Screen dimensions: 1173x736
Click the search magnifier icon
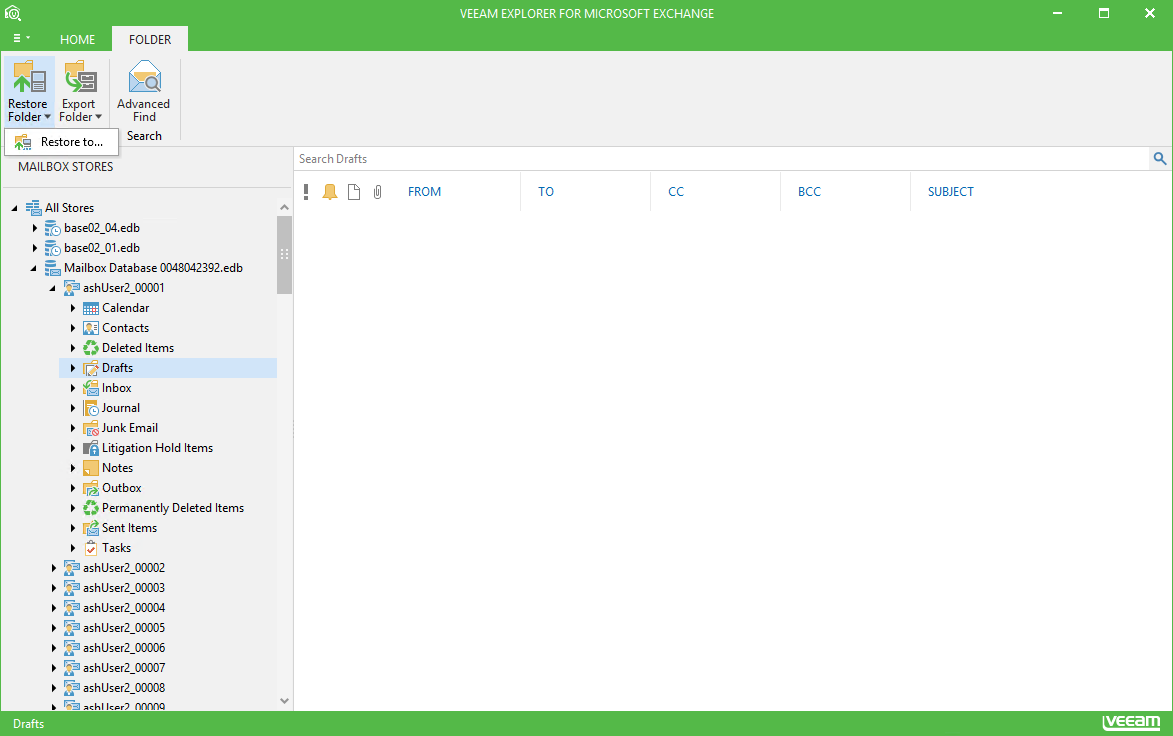(1160, 159)
